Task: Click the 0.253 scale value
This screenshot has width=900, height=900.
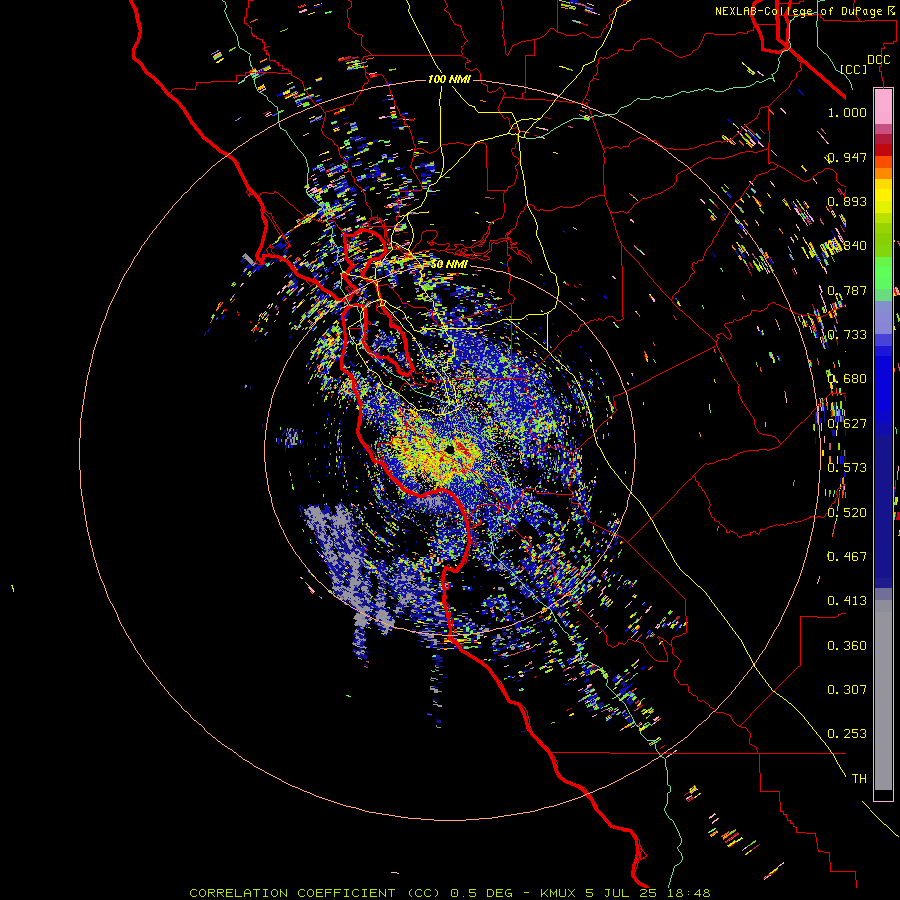Action: [x=847, y=734]
